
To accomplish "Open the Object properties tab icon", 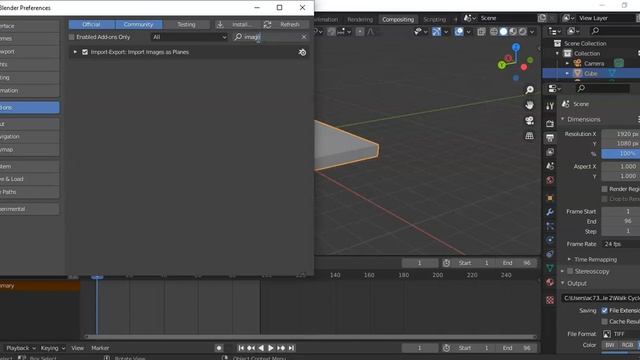I will point(550,198).
